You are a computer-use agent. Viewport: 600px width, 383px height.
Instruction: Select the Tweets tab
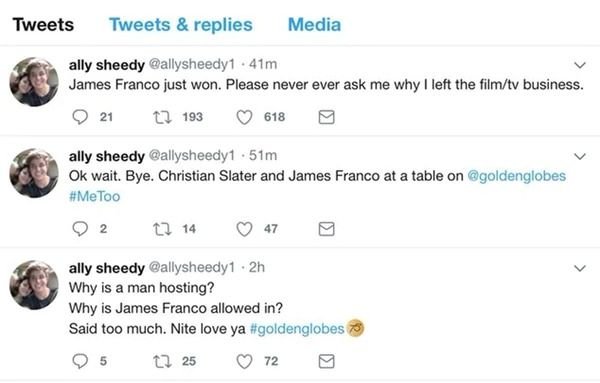point(43,25)
